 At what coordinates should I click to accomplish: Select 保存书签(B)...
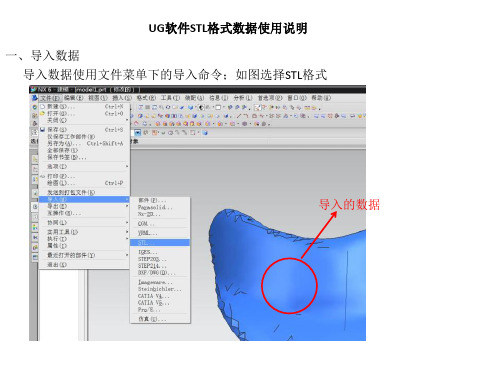pos(84,157)
